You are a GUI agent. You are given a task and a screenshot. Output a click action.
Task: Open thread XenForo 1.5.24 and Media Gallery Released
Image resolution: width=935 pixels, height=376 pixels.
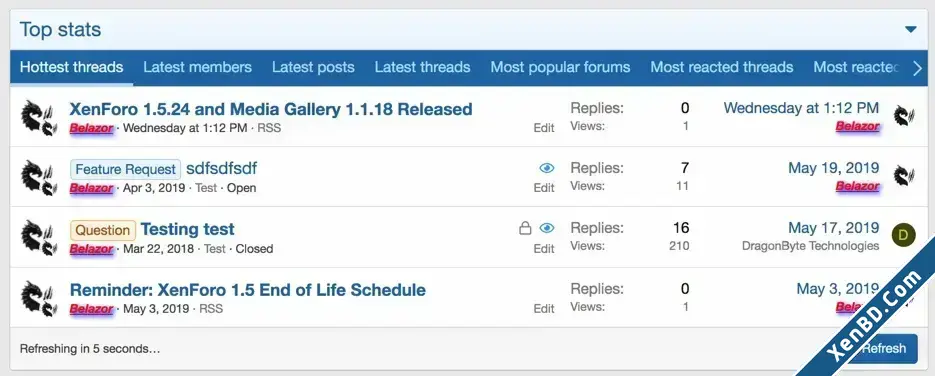click(x=271, y=109)
